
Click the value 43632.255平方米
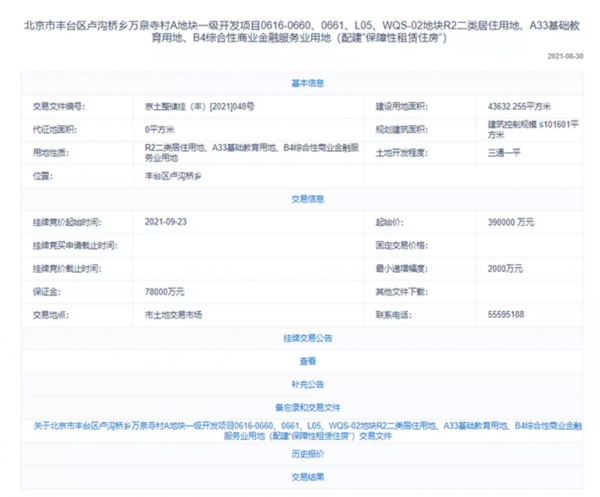click(519, 106)
